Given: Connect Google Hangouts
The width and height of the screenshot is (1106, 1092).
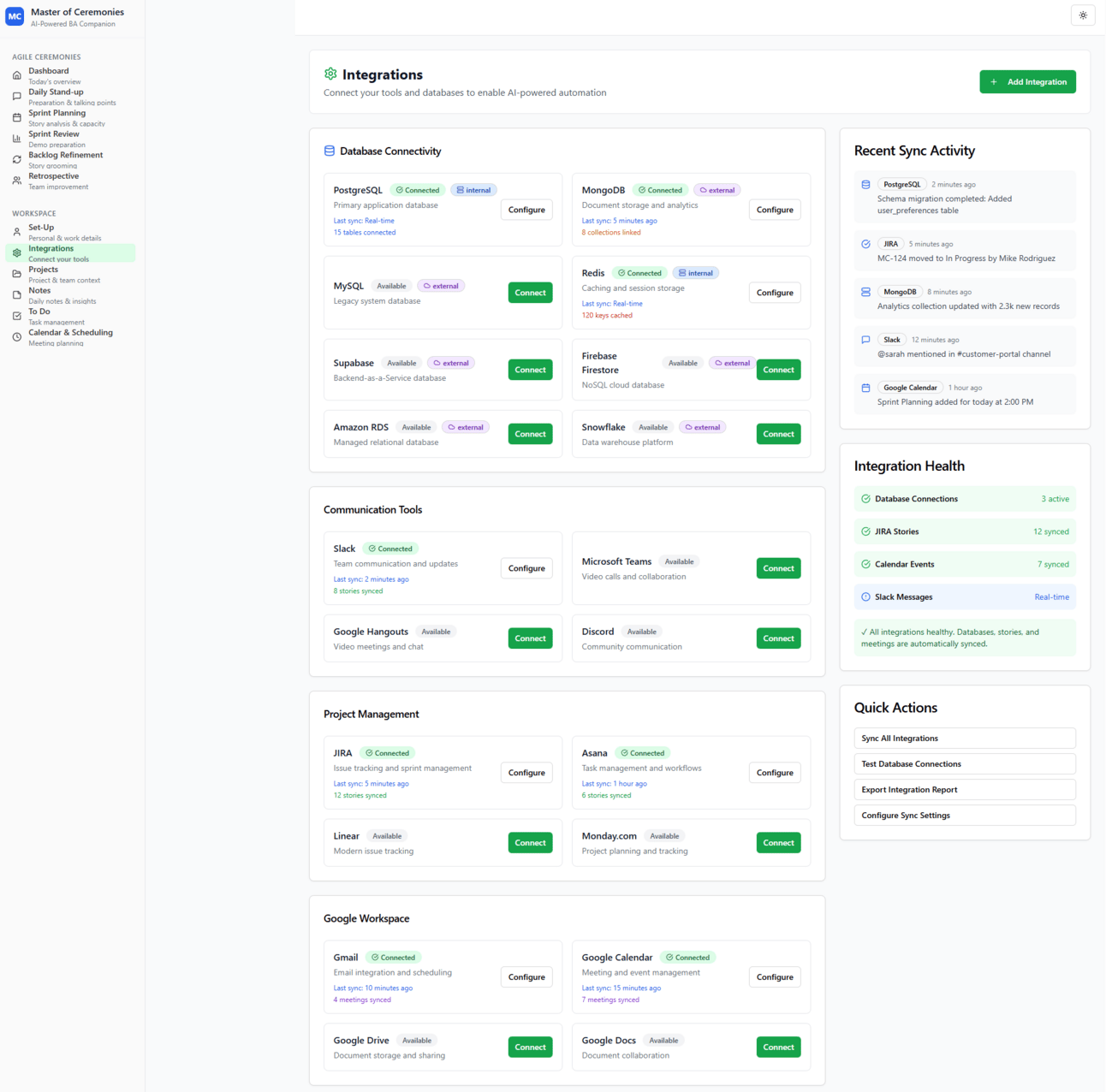Looking at the screenshot, I should click(x=531, y=638).
